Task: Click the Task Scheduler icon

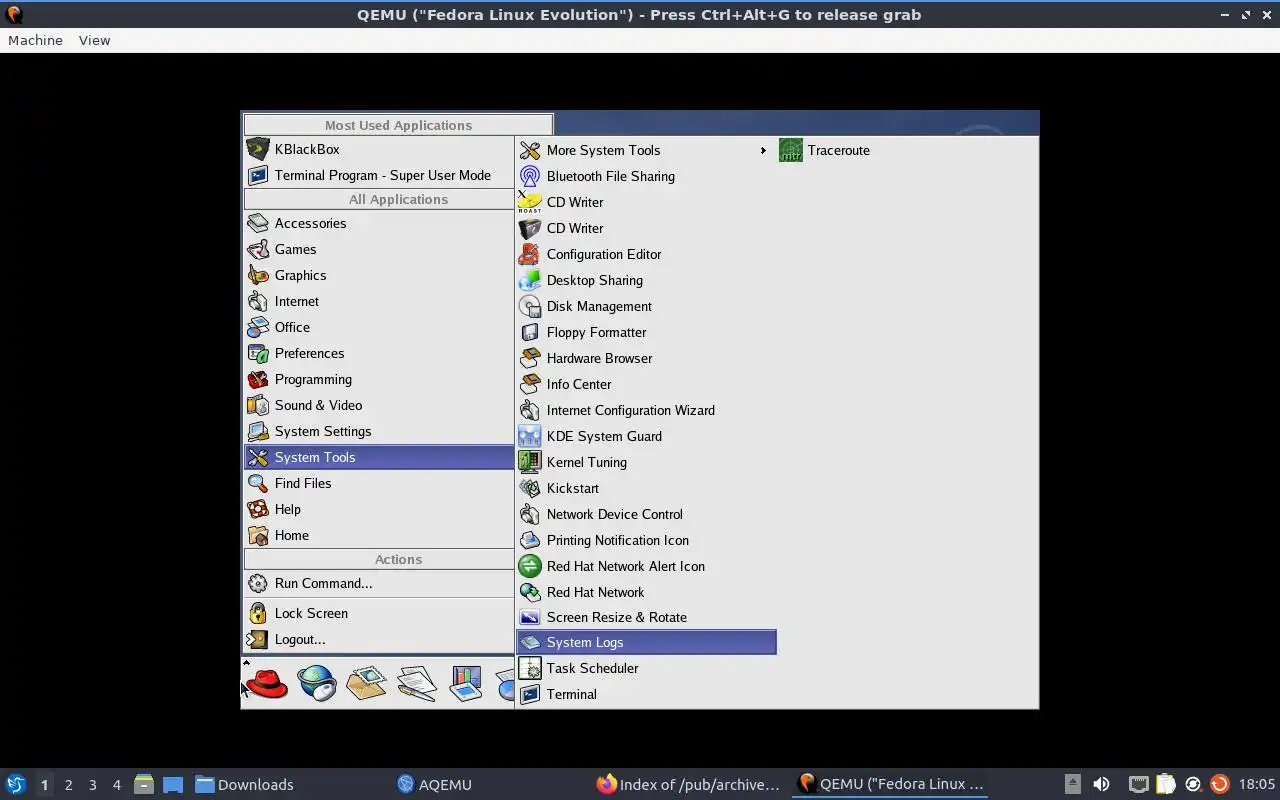Action: click(x=530, y=668)
